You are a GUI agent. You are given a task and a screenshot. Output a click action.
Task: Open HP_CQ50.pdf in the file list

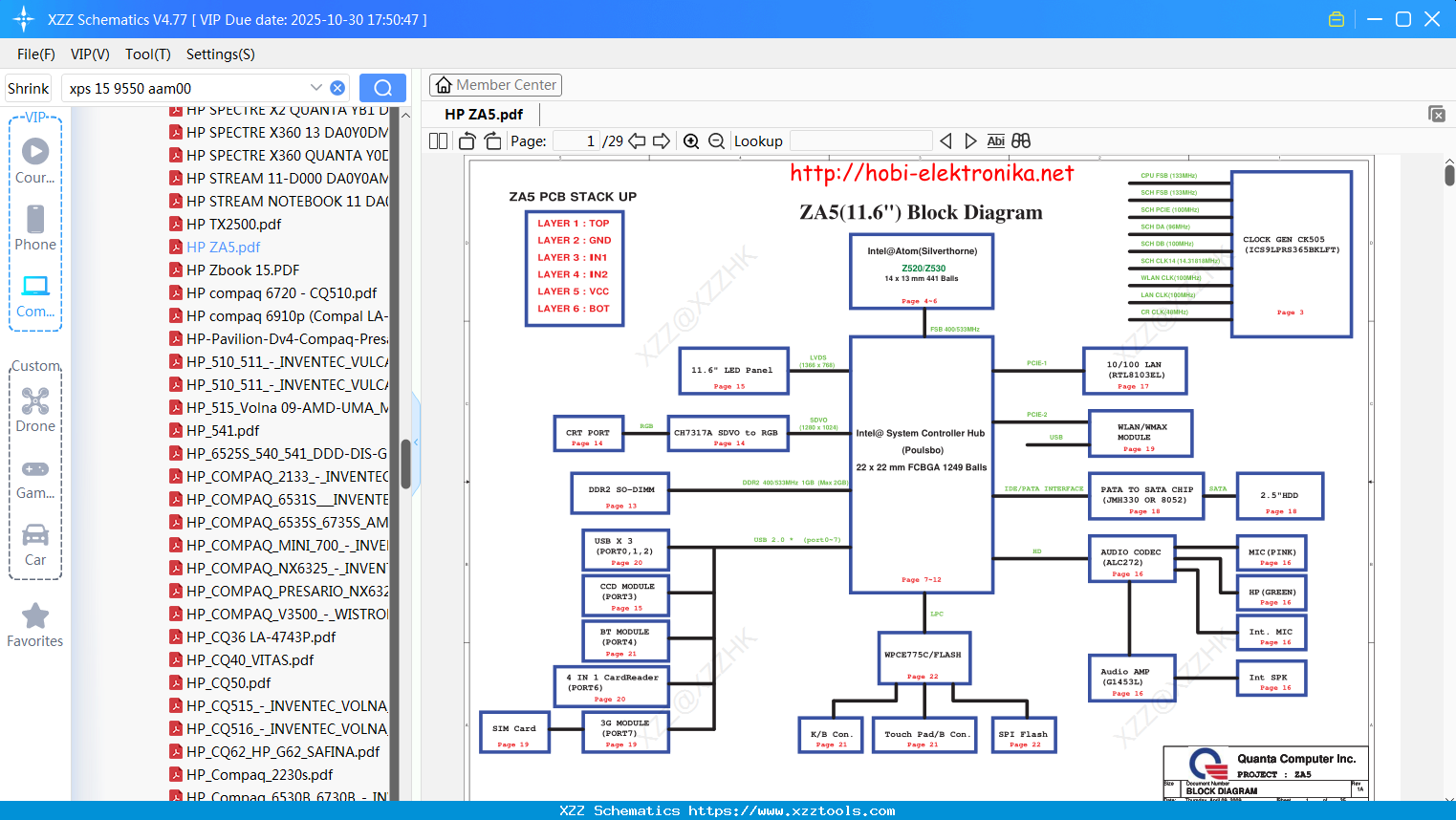click(x=228, y=682)
